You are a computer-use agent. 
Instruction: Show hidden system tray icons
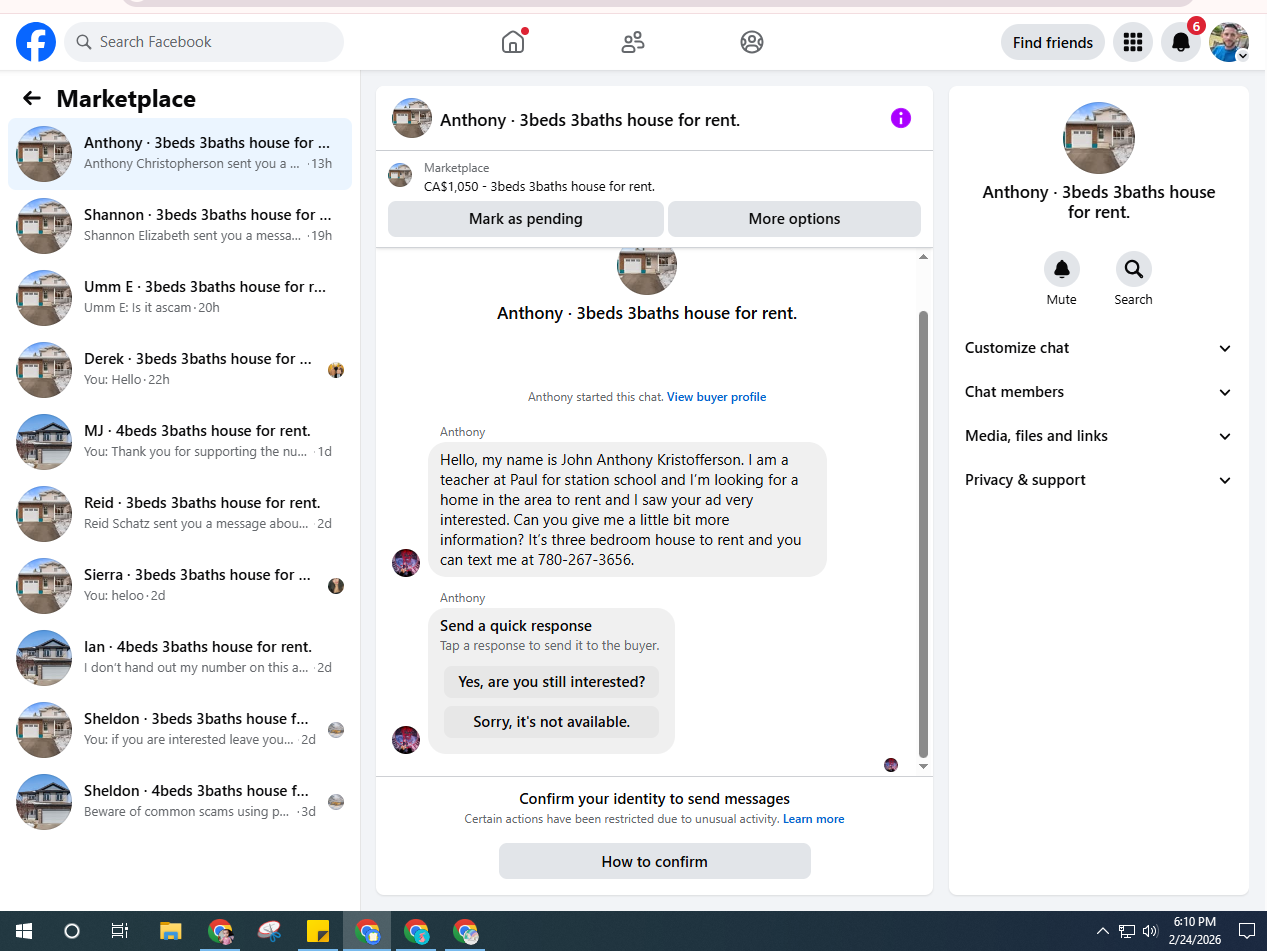pyautogui.click(x=1103, y=931)
